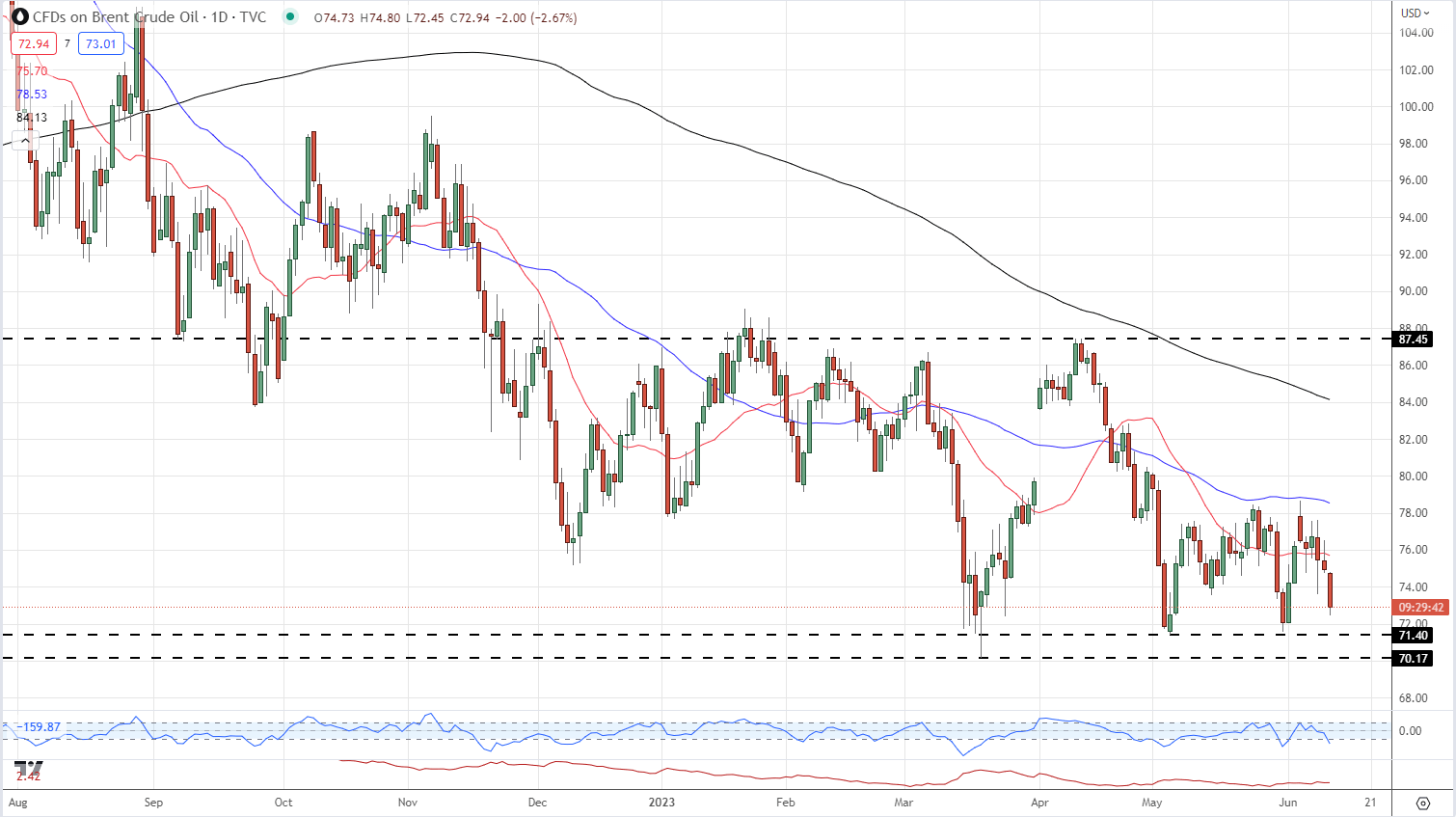Click the 0.00 oscillator axis label
The height and width of the screenshot is (817, 1456).
coord(1410,731)
